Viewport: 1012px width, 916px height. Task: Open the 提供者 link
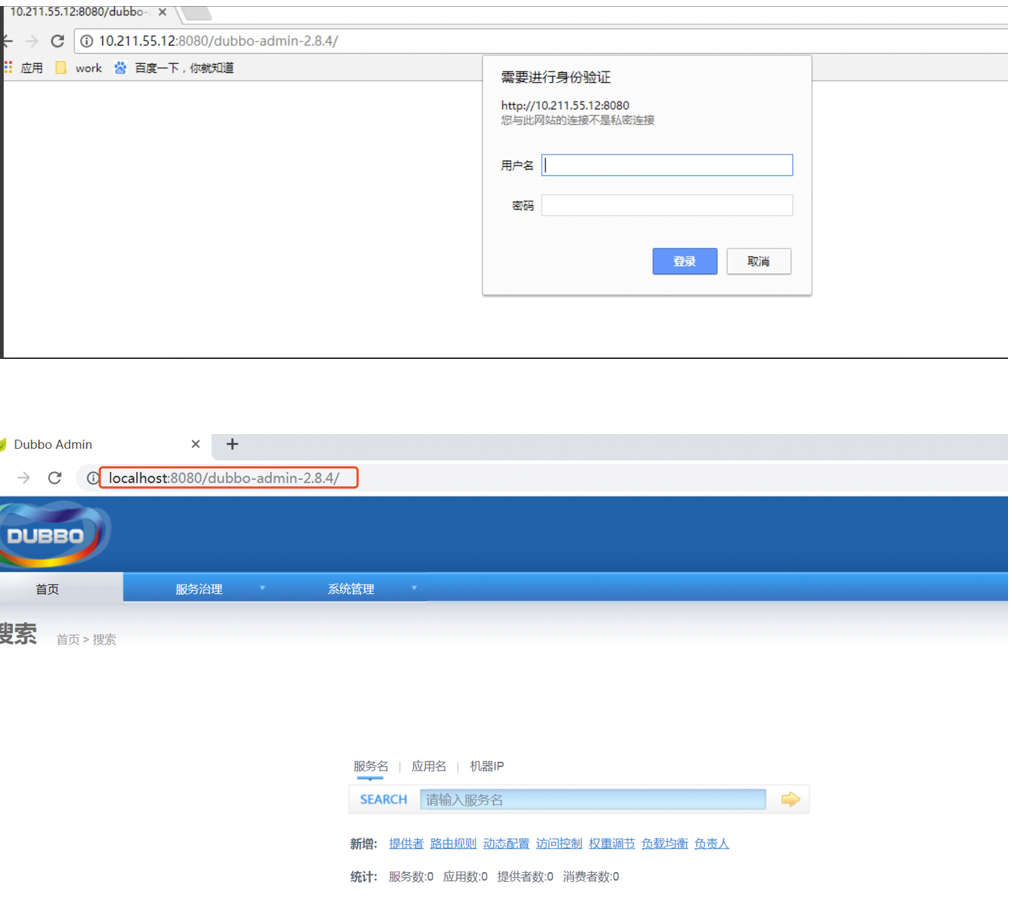click(406, 844)
